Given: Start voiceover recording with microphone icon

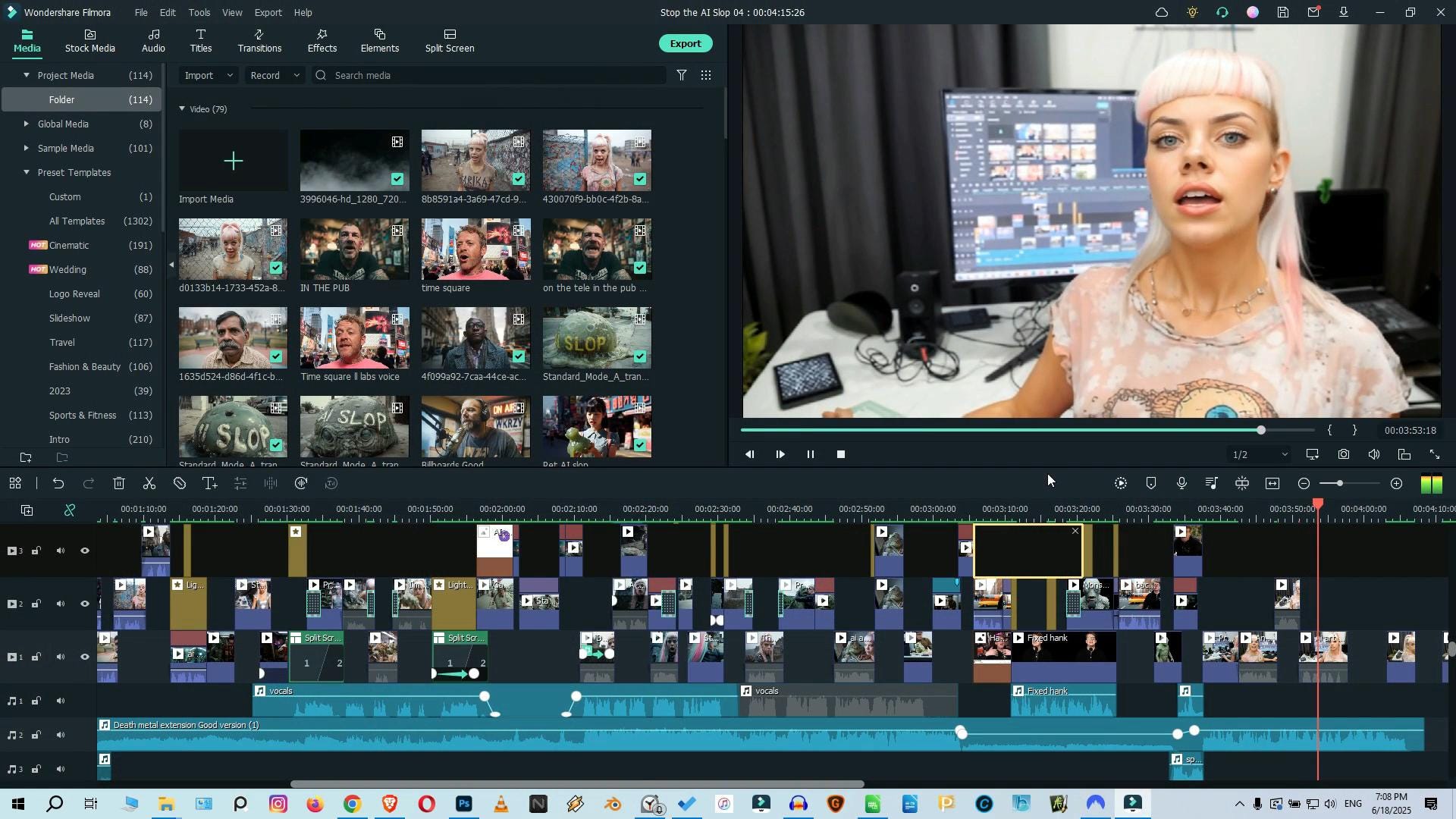Looking at the screenshot, I should pos(1181,484).
